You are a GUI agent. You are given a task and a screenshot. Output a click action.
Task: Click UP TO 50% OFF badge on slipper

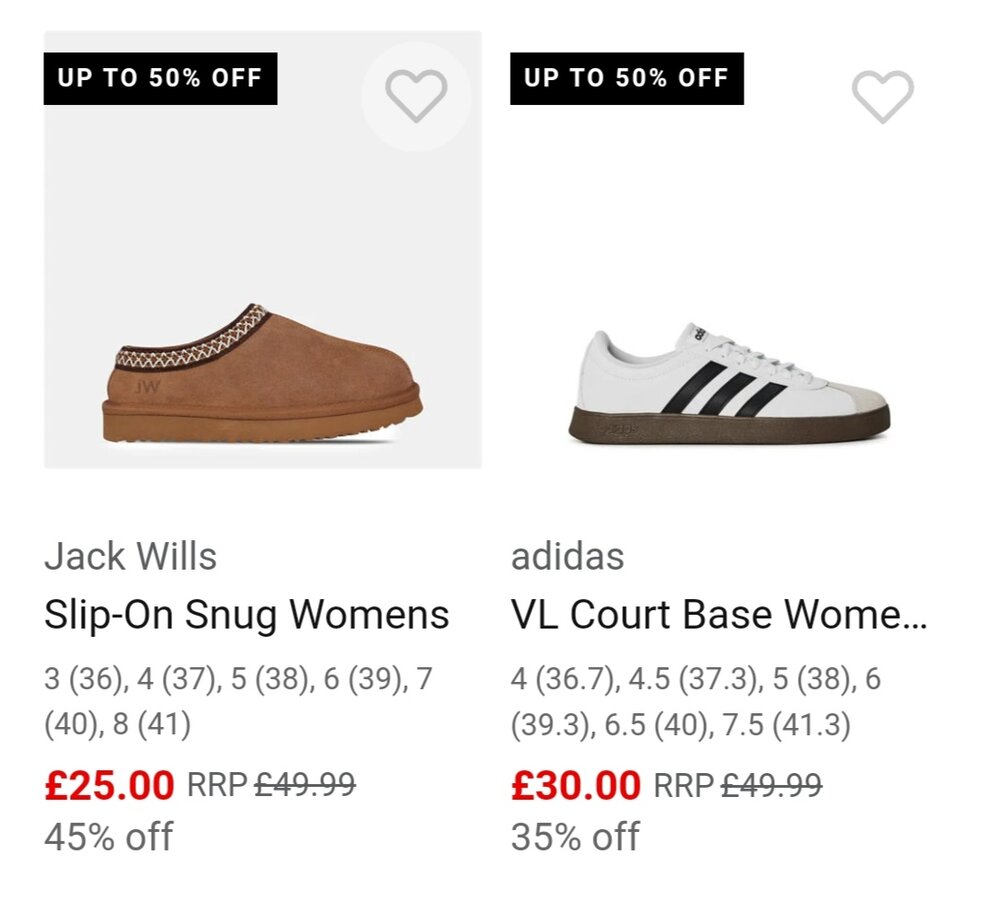pos(160,78)
